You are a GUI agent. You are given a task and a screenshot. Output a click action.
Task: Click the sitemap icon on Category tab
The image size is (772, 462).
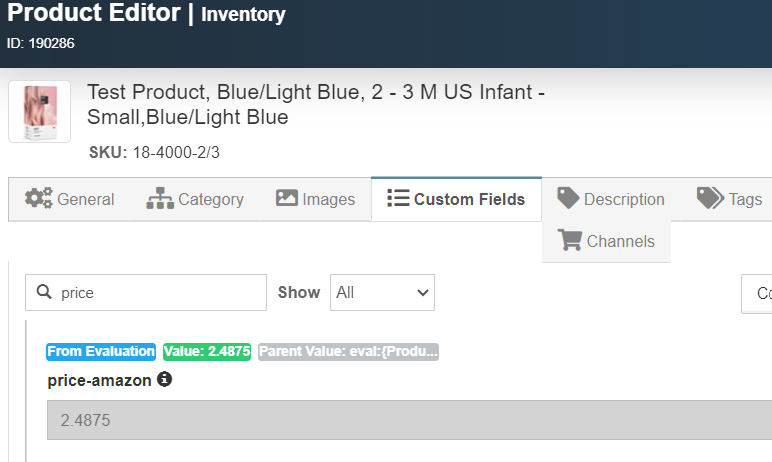tap(160, 199)
